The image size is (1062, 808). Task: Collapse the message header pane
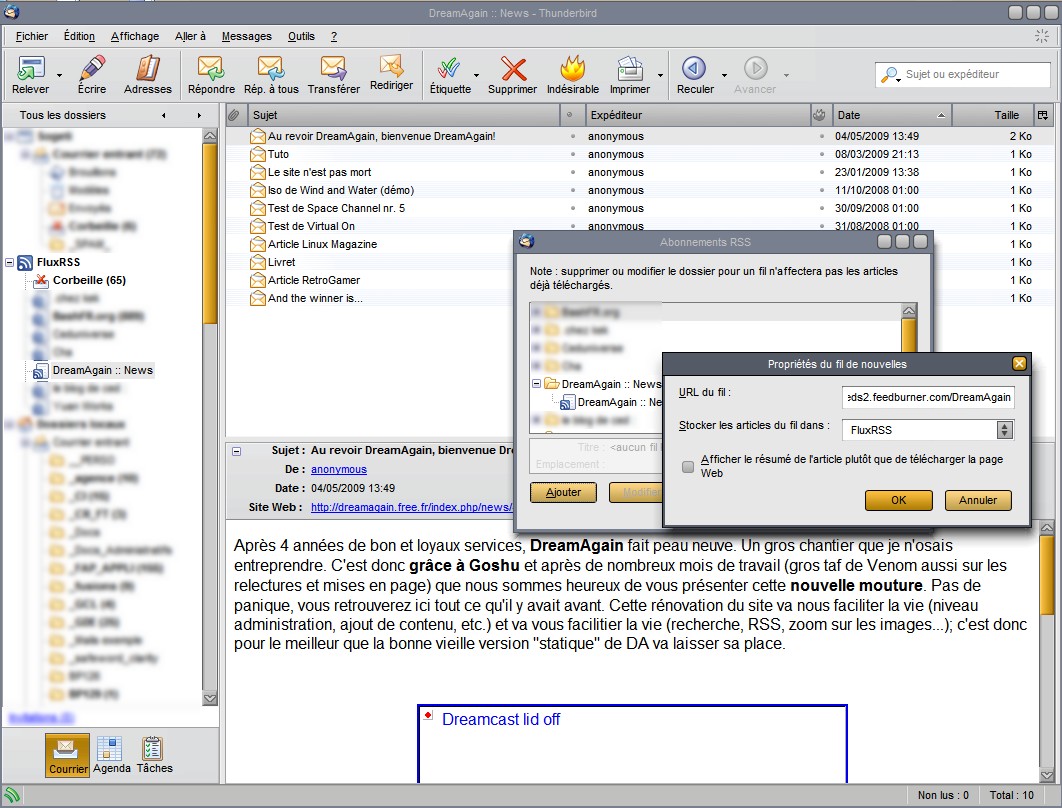click(236, 451)
